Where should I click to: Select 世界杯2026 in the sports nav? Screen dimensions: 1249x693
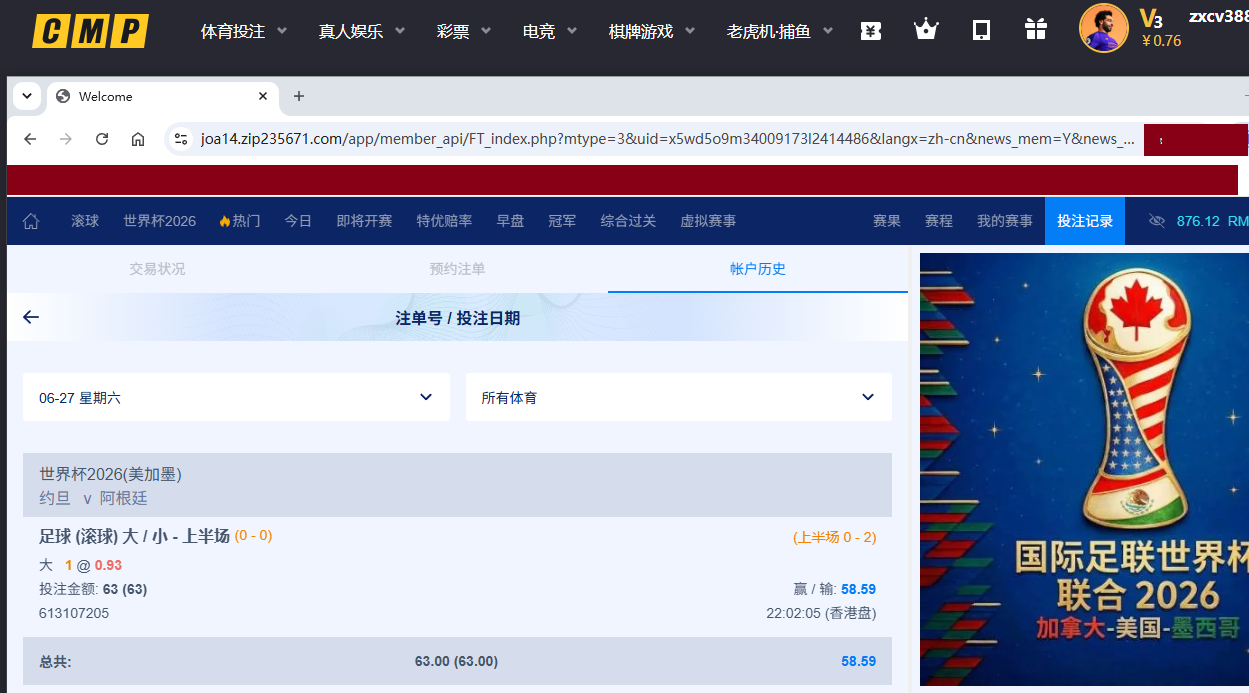point(160,221)
